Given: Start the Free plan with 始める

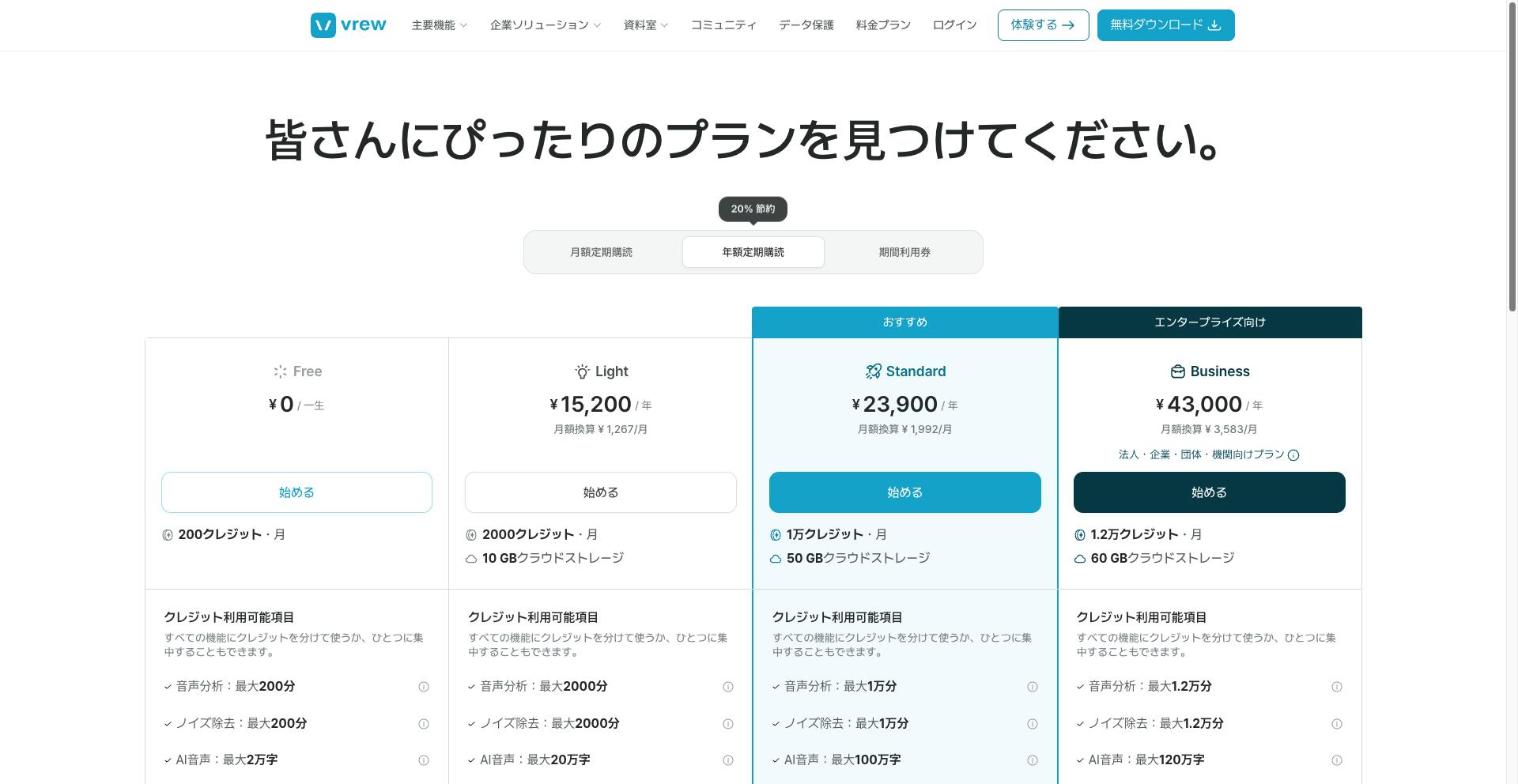Looking at the screenshot, I should coord(297,492).
